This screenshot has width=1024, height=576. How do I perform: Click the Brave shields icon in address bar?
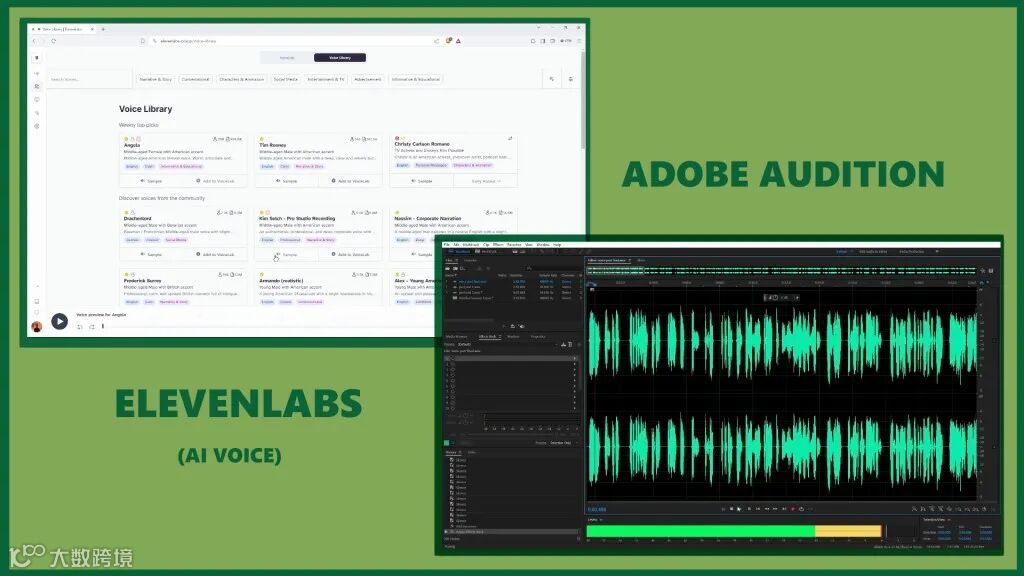click(449, 40)
